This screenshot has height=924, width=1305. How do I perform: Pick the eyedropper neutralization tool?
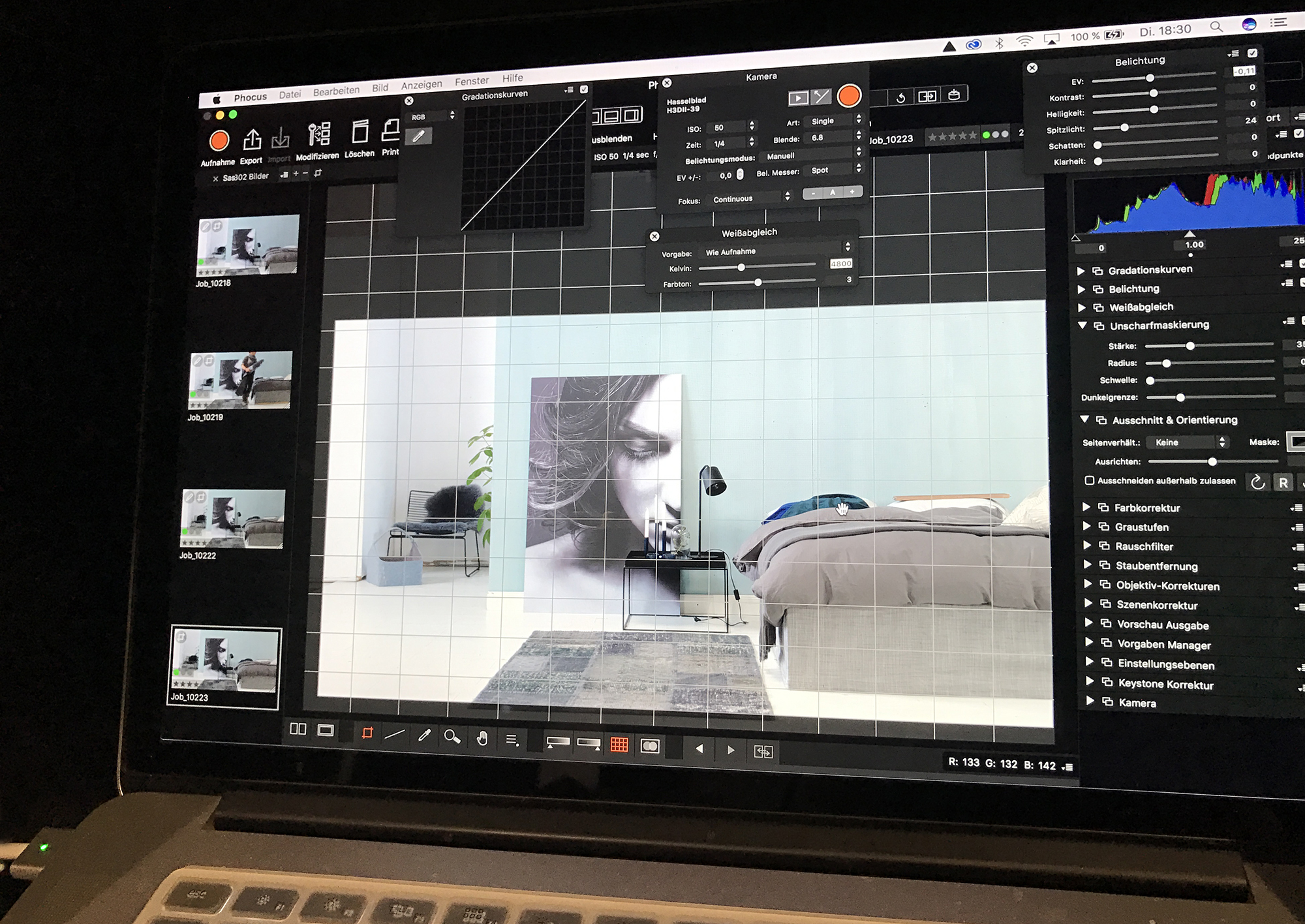(424, 735)
